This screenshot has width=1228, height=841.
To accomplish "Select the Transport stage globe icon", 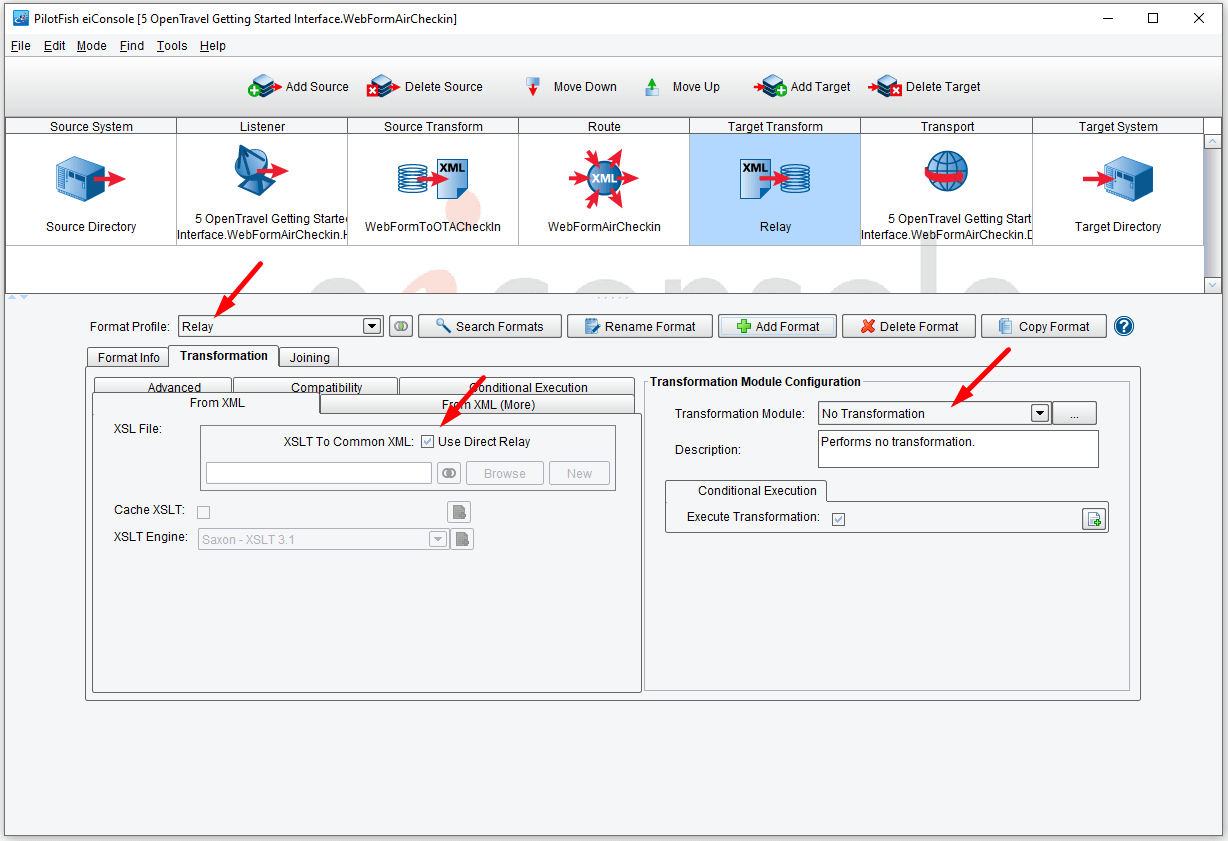I will (946, 172).
